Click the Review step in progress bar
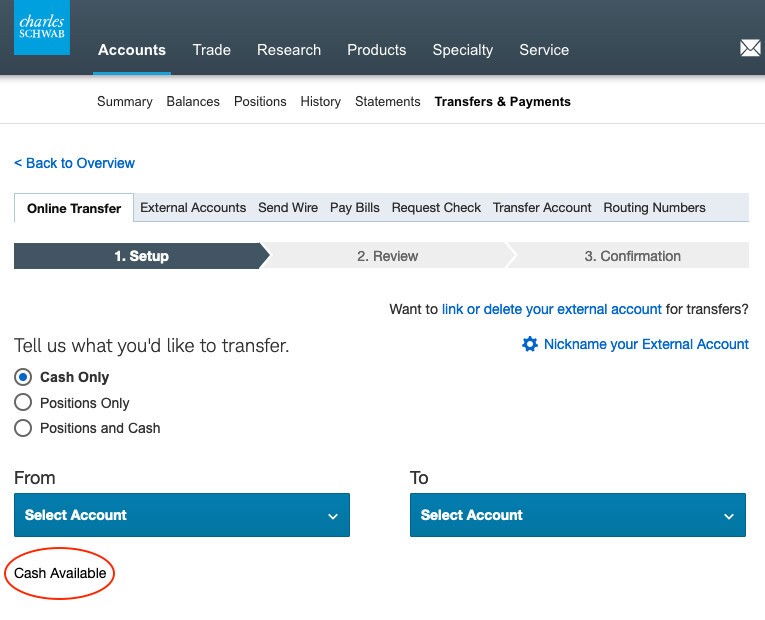Image resolution: width=765 pixels, height=620 pixels. coord(387,256)
